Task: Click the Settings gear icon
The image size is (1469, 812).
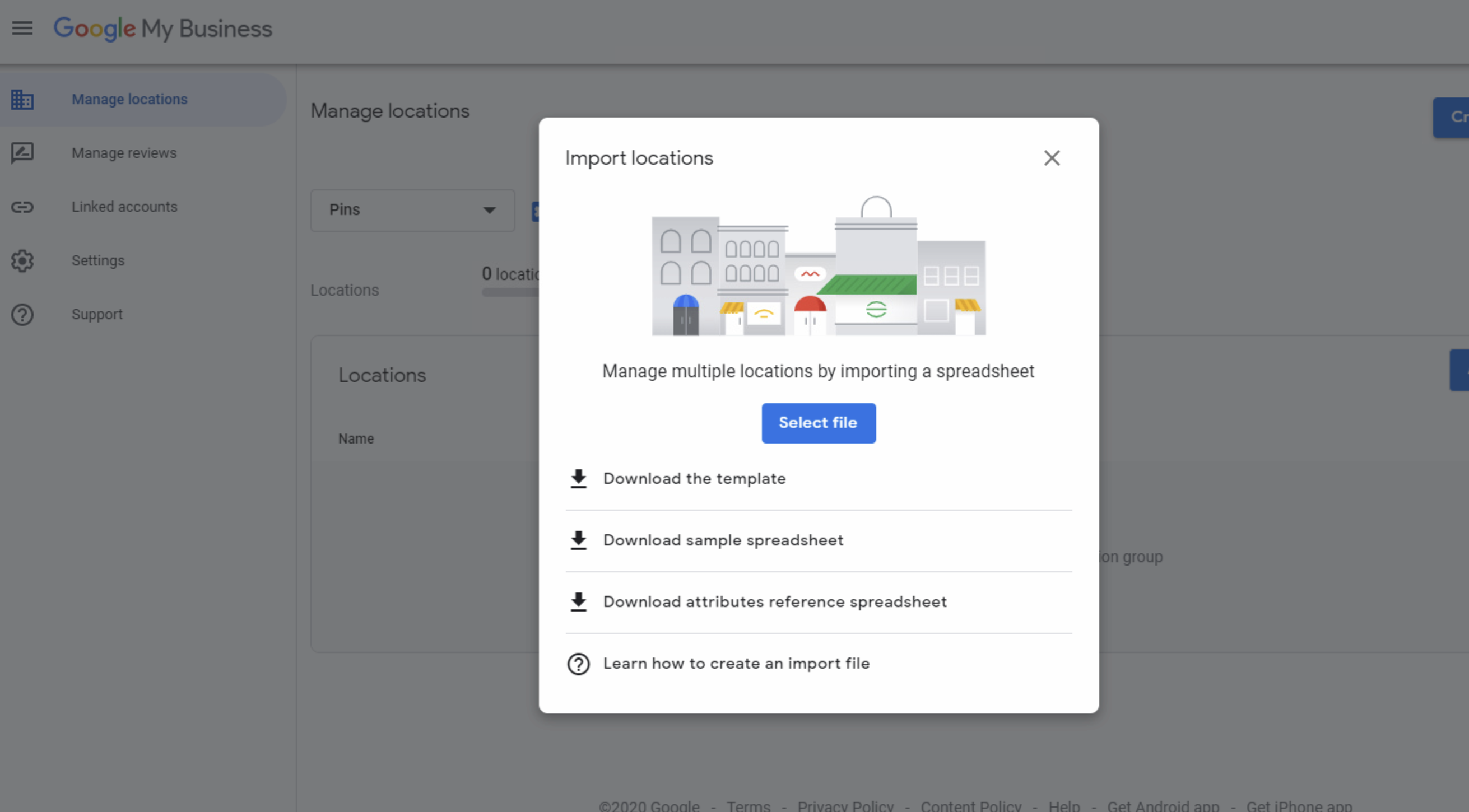Action: [22, 260]
